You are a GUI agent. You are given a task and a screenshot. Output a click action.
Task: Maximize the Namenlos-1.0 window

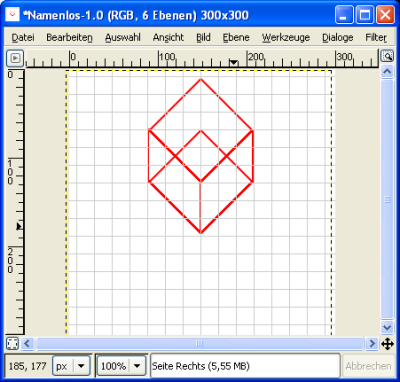pyautogui.click(x=365, y=15)
